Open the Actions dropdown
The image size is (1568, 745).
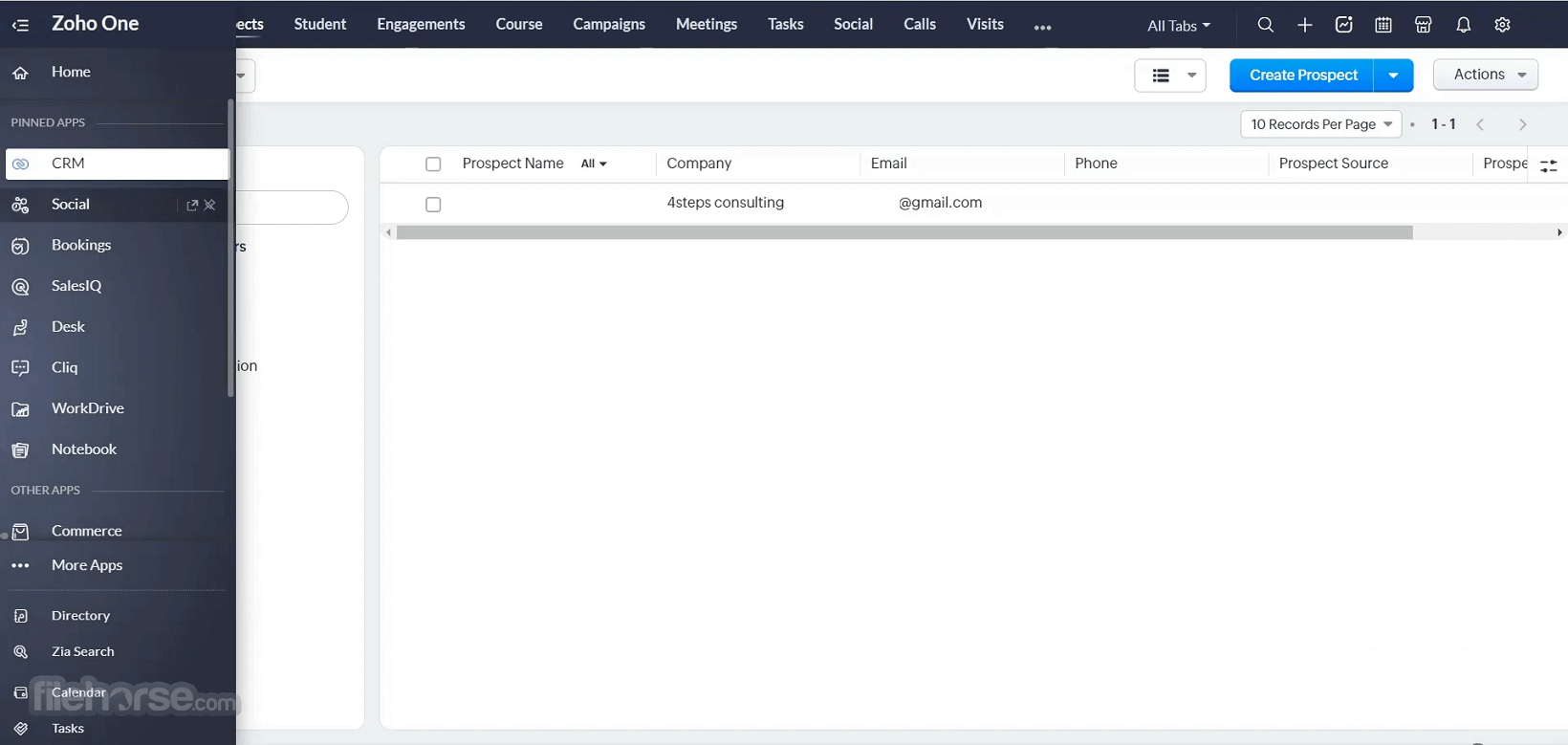tap(1486, 75)
